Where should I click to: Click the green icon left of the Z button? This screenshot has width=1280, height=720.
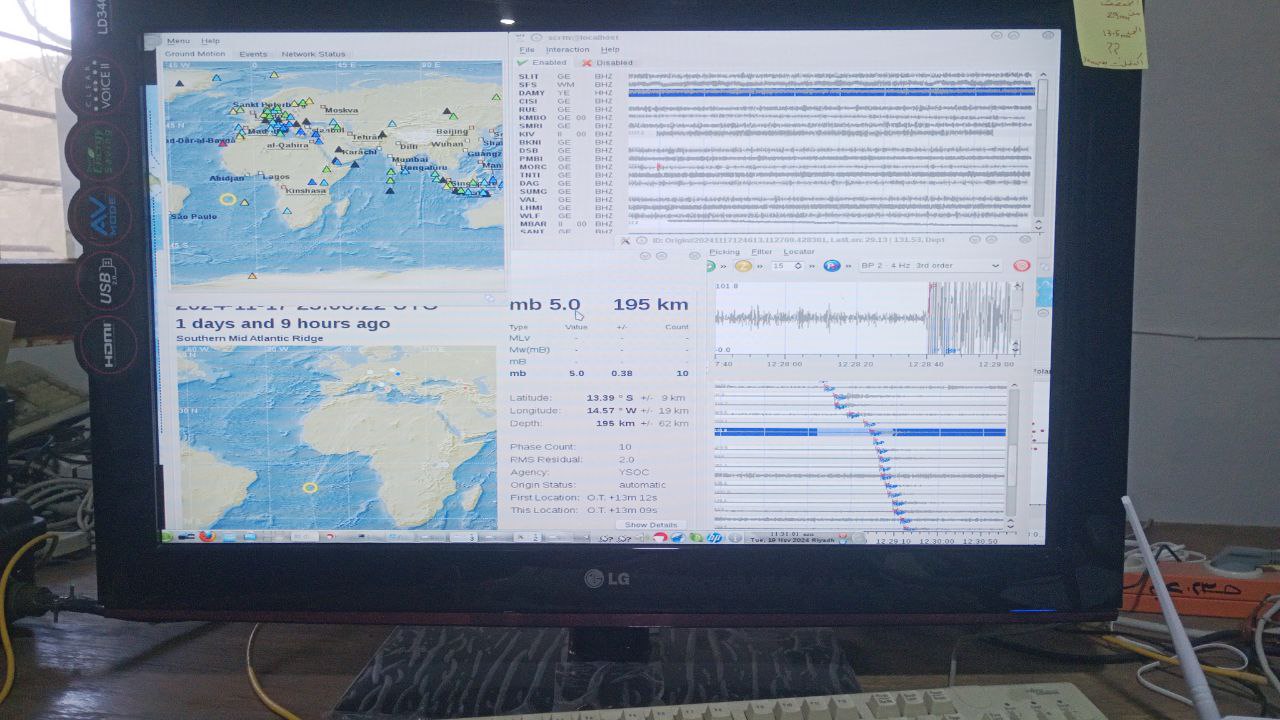(x=712, y=266)
